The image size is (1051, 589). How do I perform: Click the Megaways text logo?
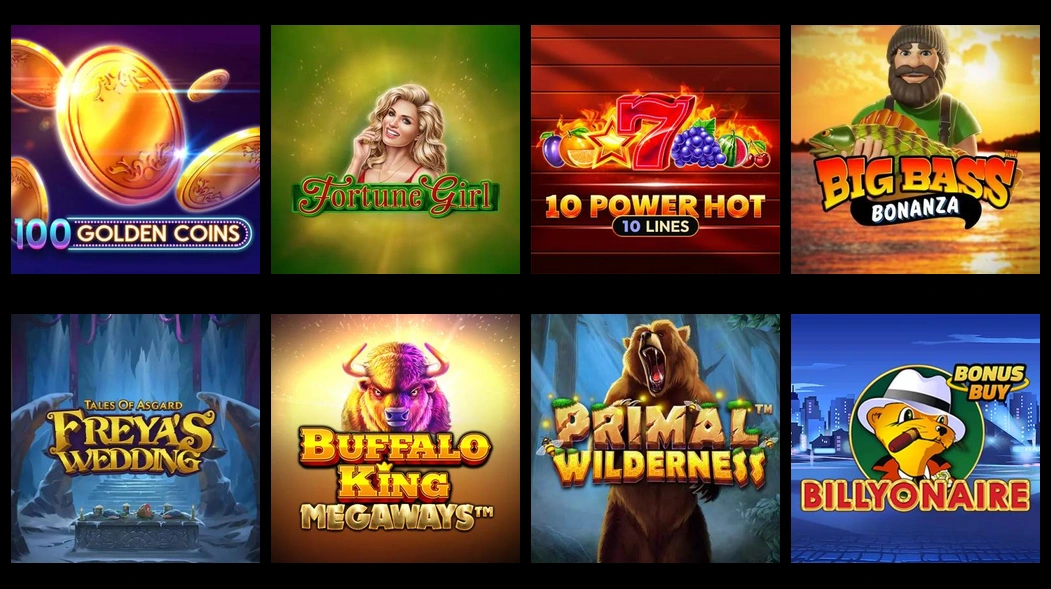[x=395, y=517]
